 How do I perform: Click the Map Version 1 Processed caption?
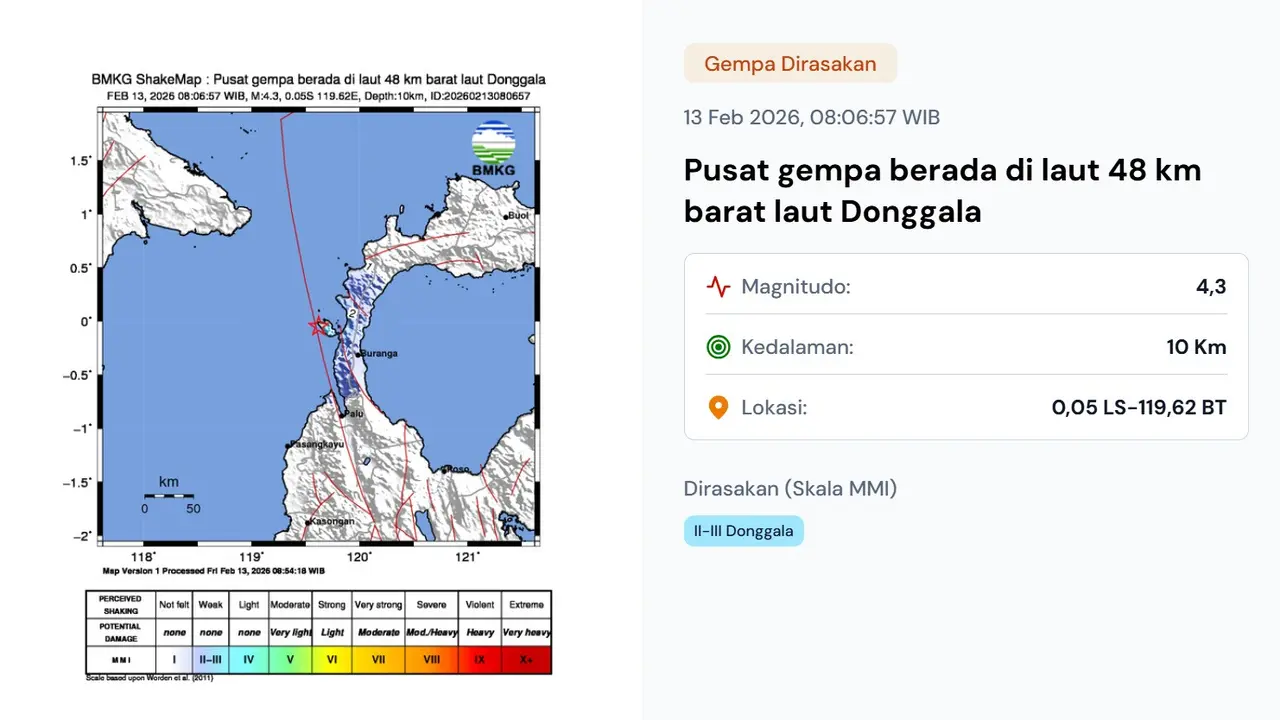click(214, 571)
